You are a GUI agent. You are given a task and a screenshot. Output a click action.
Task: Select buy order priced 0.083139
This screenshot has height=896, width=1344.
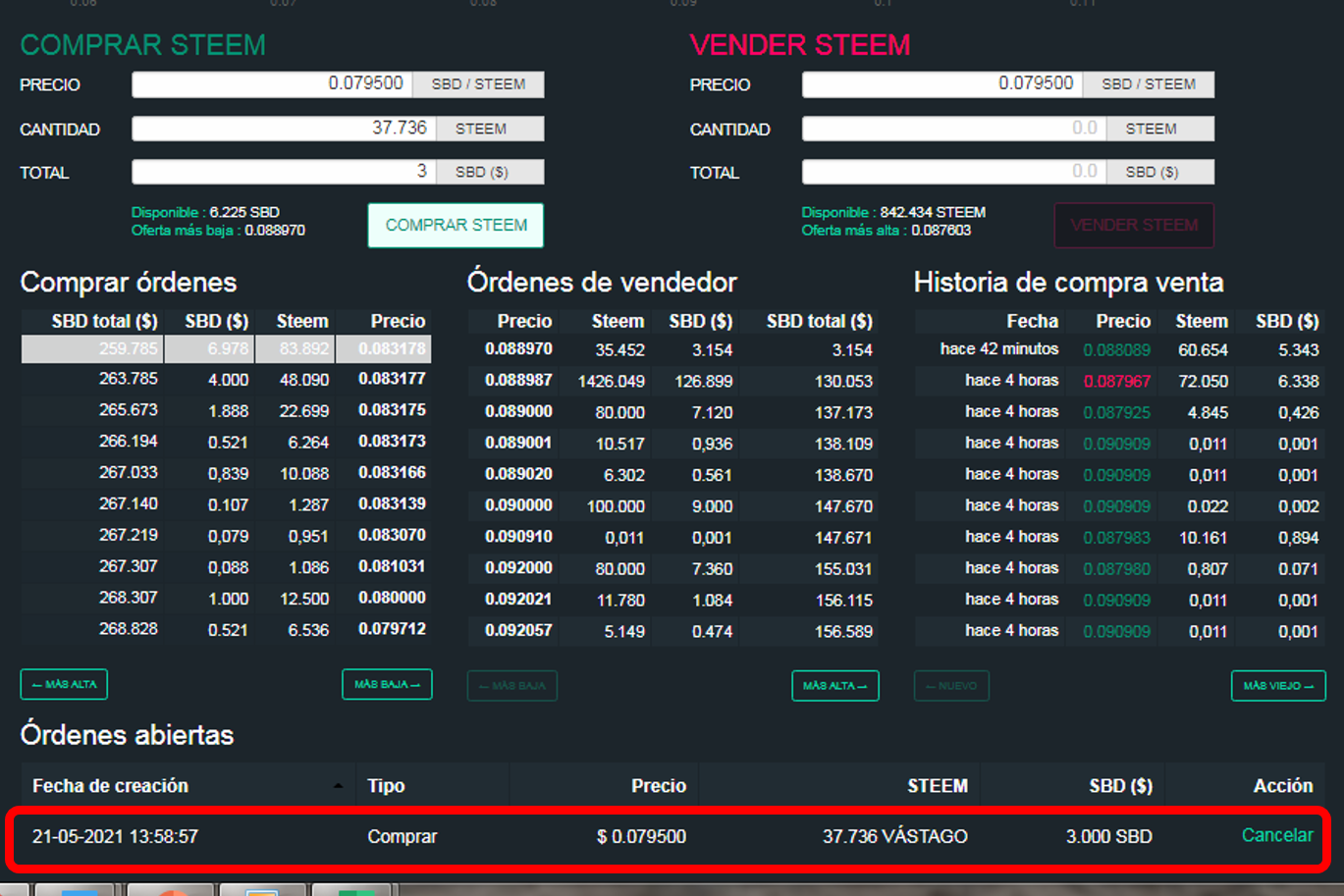pyautogui.click(x=226, y=504)
